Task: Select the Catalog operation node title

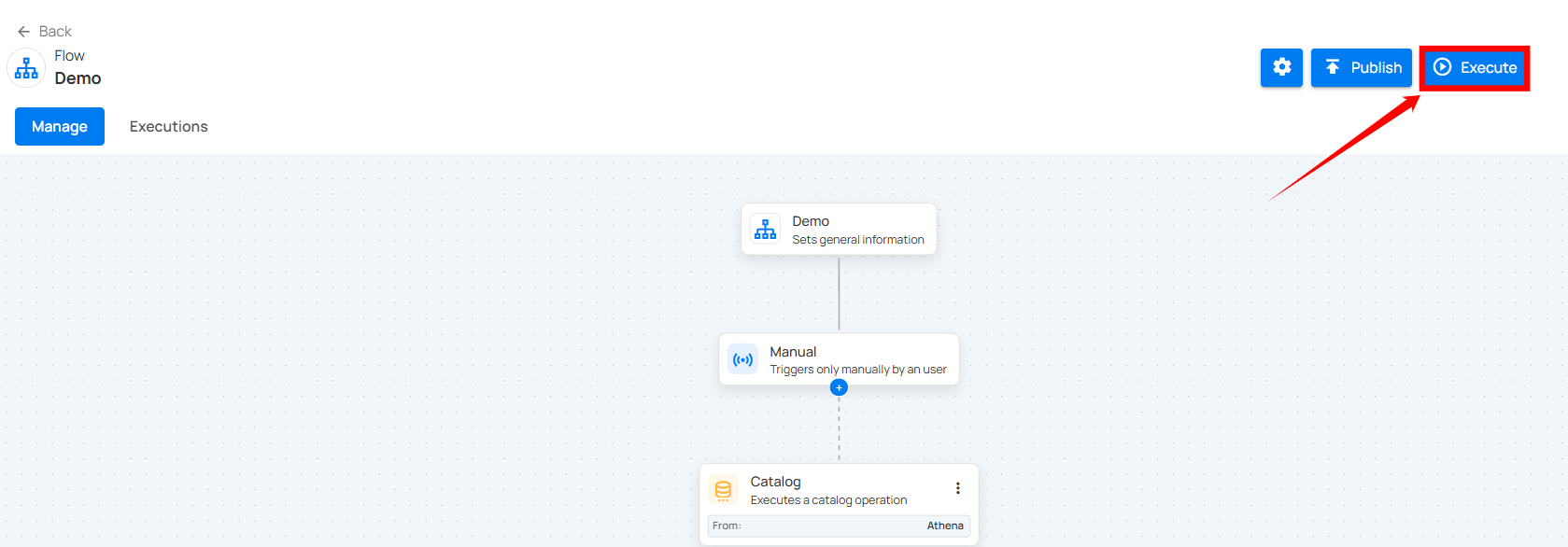Action: pos(775,482)
